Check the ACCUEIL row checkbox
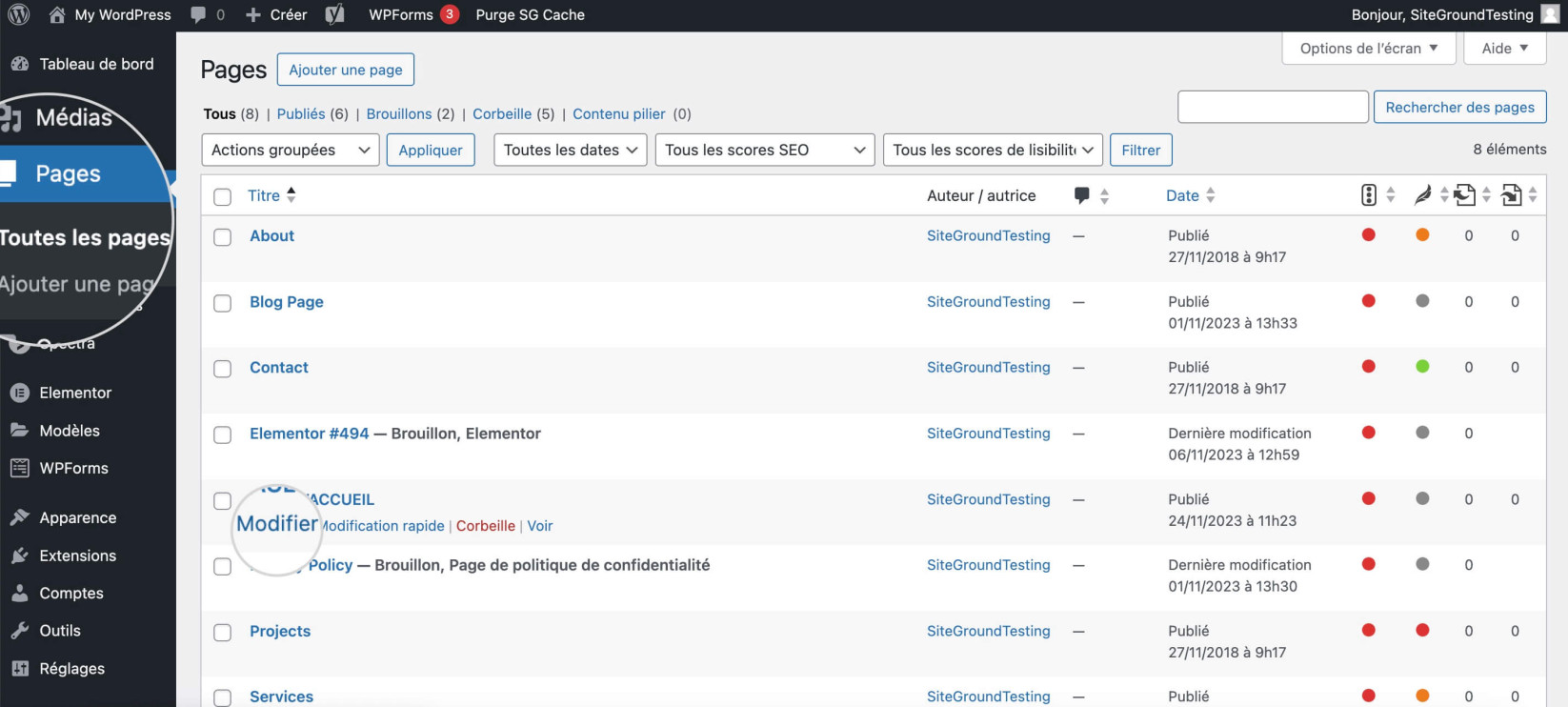 tap(223, 500)
